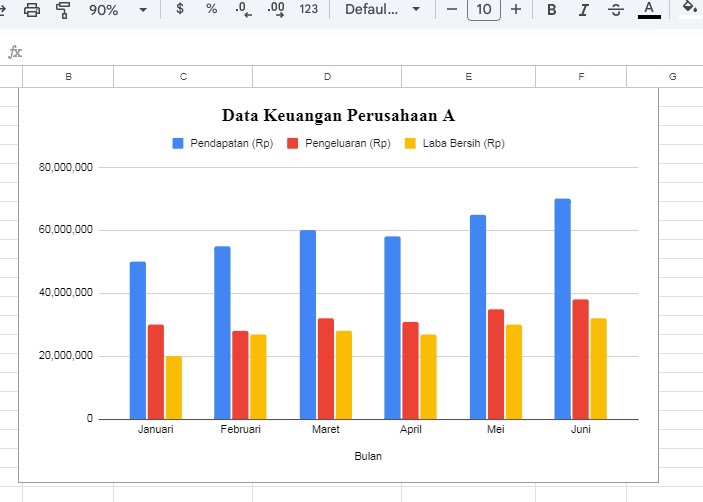
Task: Decrease font size with minus button
Action: tap(452, 9)
